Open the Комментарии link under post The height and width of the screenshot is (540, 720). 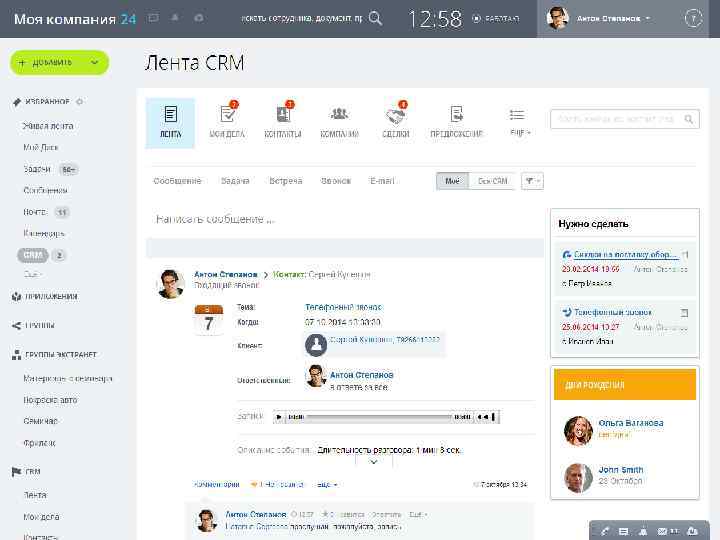point(216,484)
